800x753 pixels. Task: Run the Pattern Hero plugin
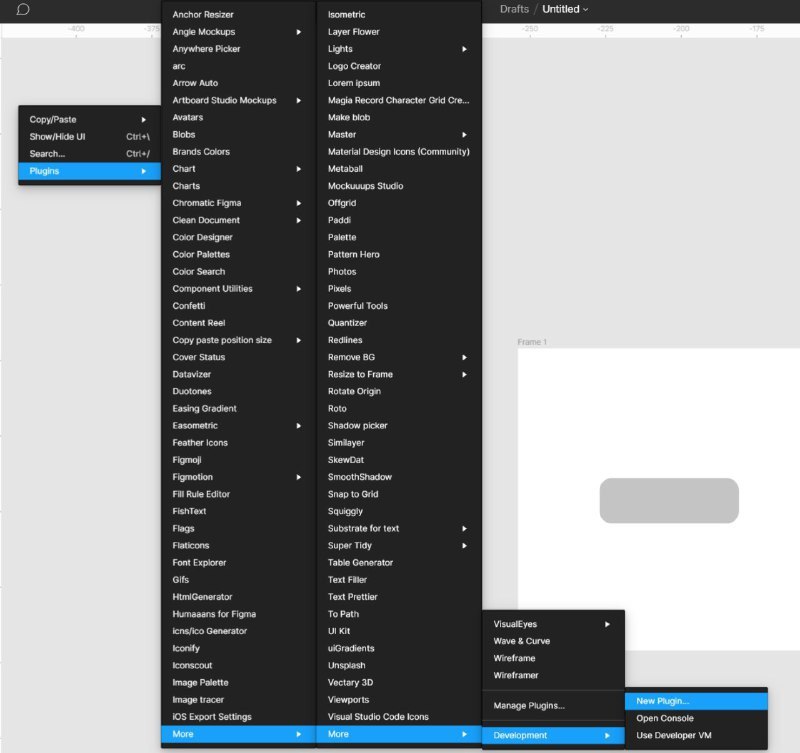tap(399, 255)
